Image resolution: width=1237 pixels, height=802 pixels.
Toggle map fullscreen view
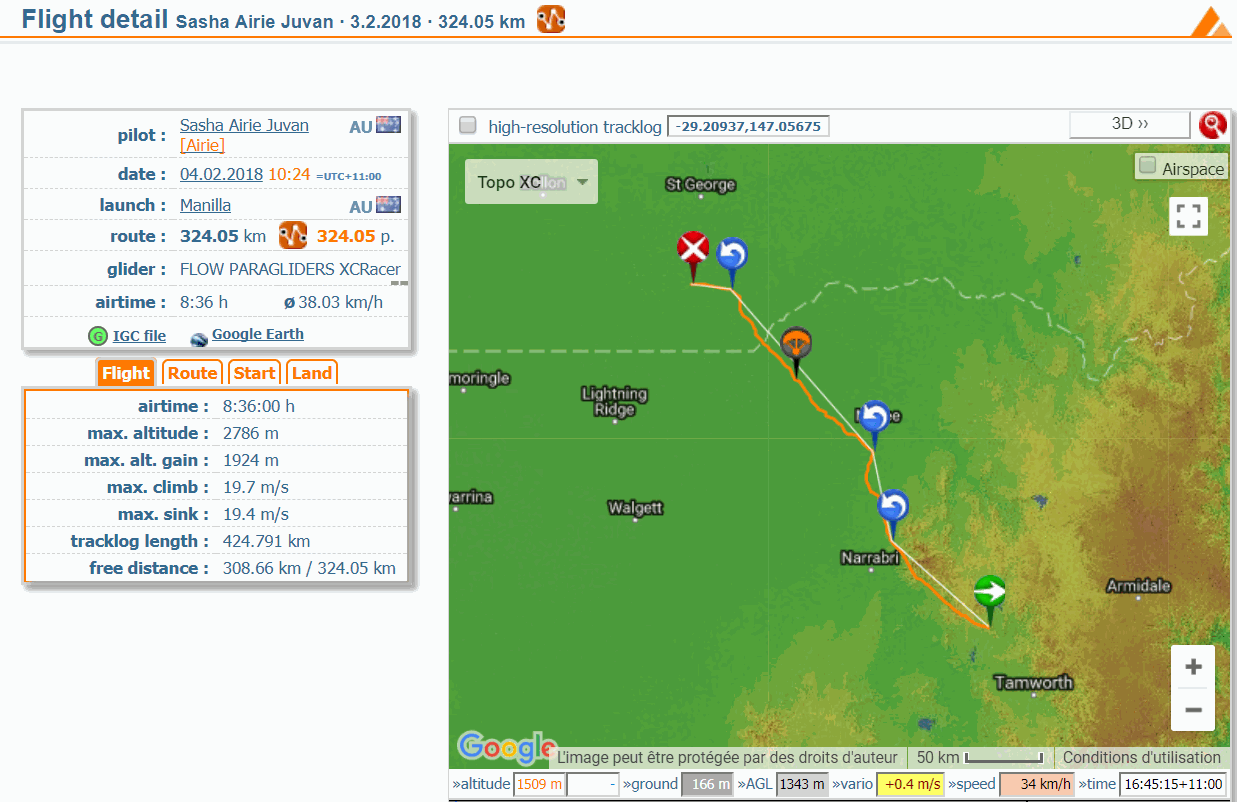click(x=1188, y=216)
